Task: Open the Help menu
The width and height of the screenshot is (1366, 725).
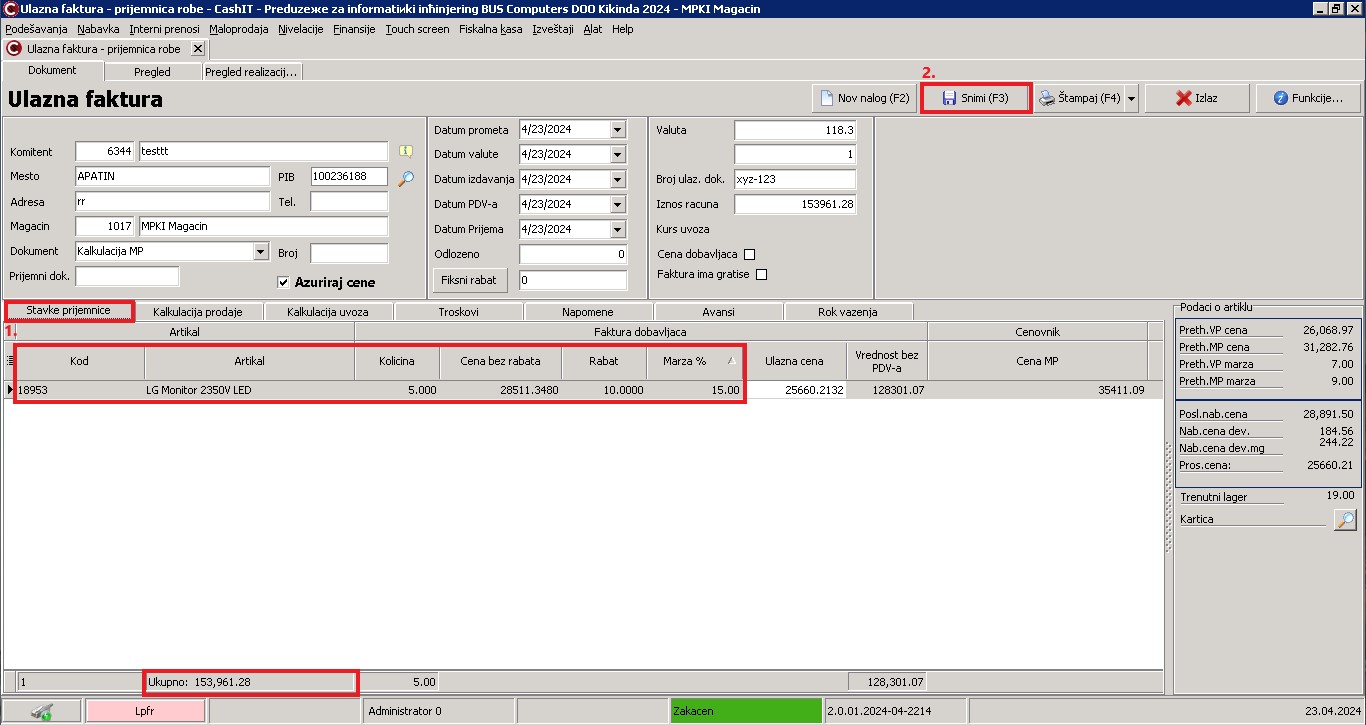Action: 623,29
